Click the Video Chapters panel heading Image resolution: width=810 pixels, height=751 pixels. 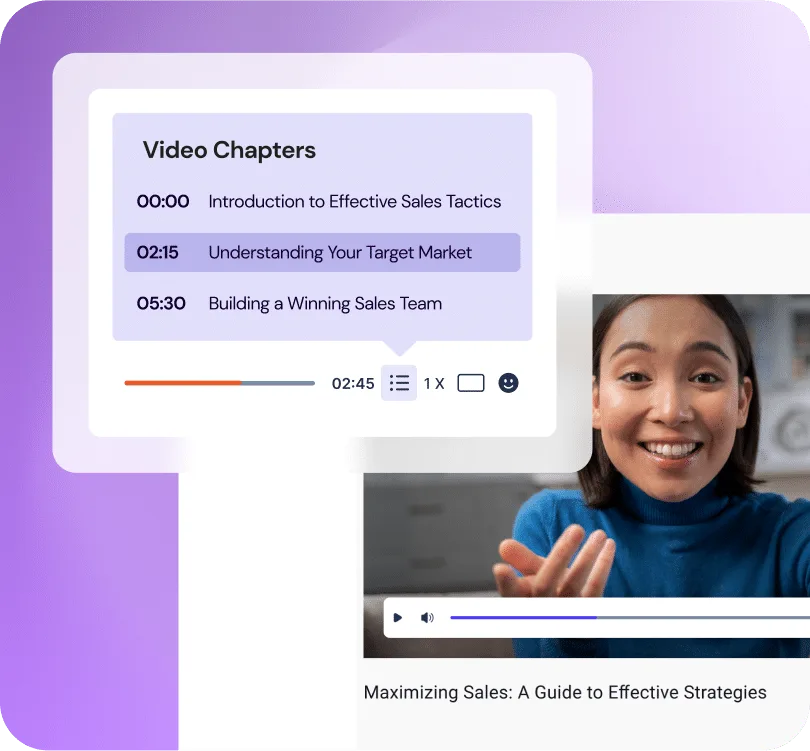[228, 150]
